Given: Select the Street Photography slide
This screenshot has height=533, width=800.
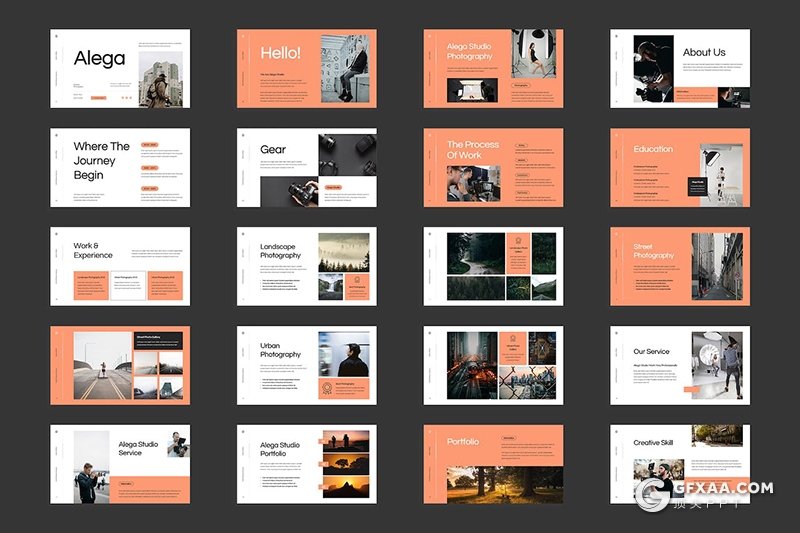Looking at the screenshot, I should [680, 266].
